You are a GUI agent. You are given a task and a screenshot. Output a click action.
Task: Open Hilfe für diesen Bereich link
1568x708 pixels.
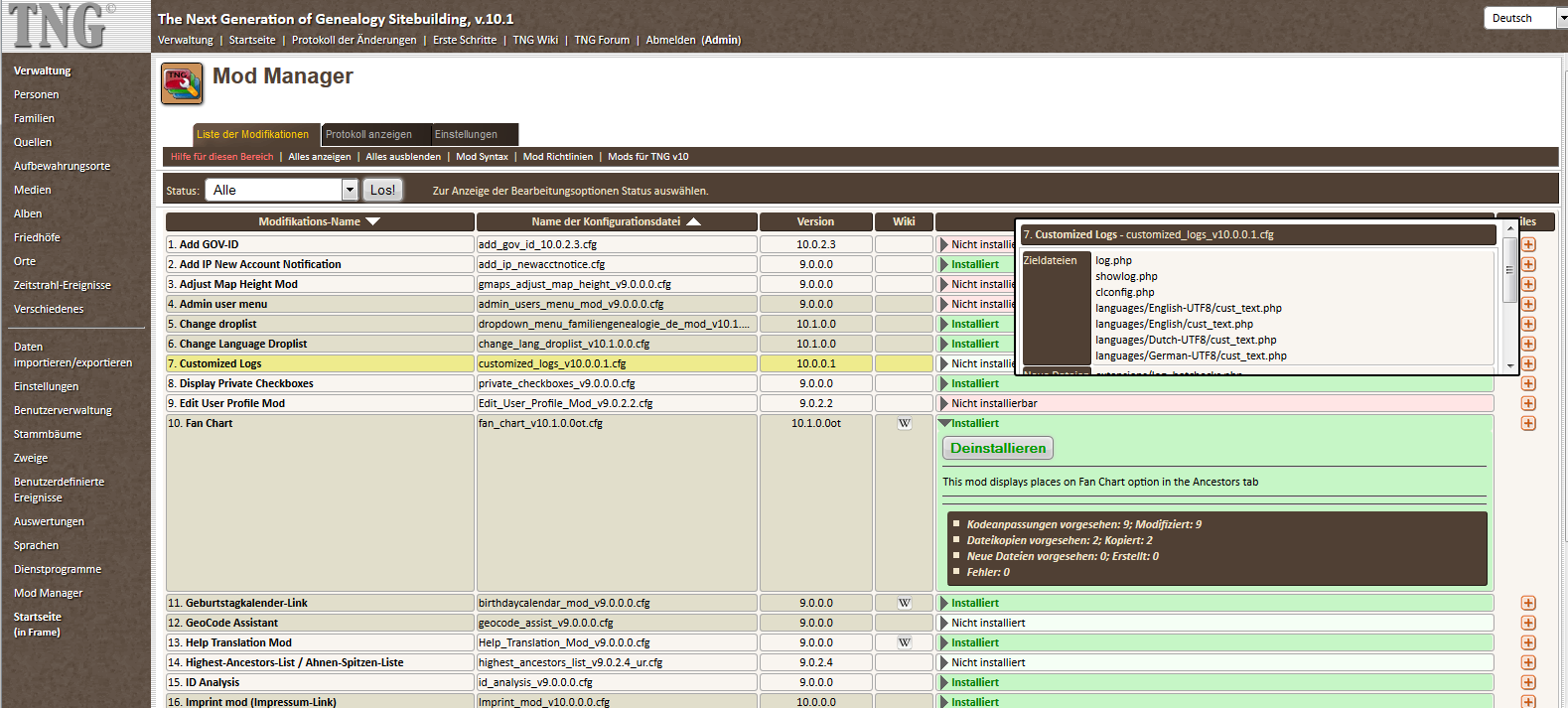point(221,157)
